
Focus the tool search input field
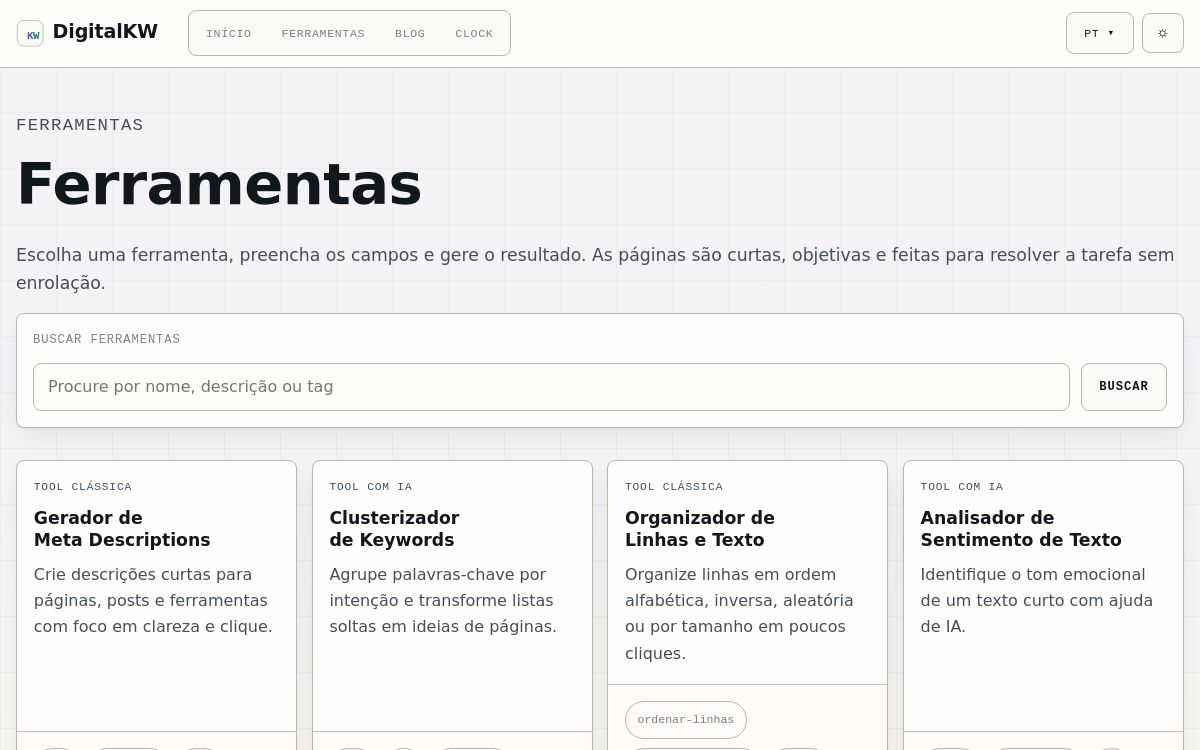point(551,387)
